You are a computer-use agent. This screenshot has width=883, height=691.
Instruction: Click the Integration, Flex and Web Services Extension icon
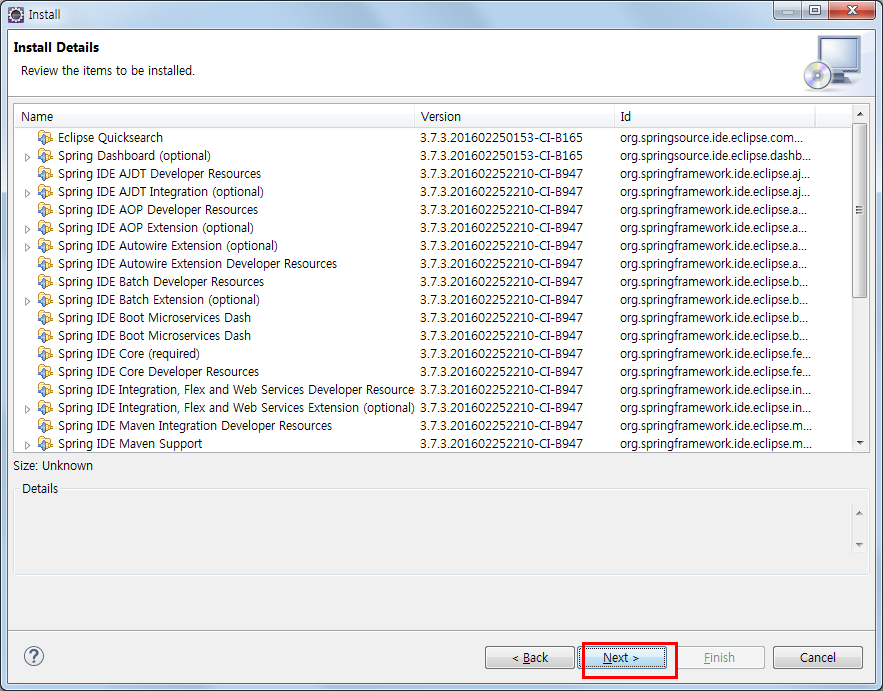point(45,408)
